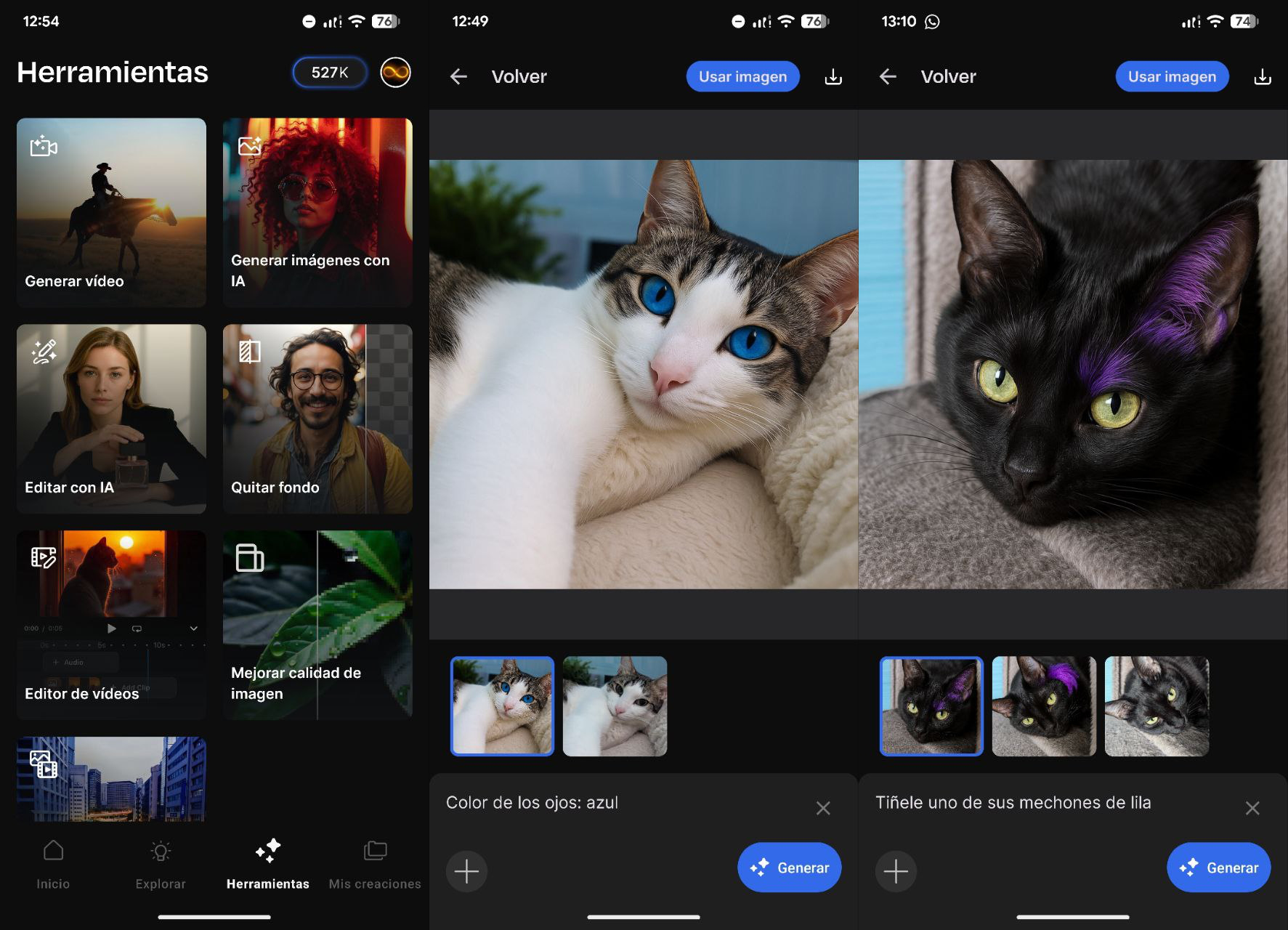Tap Generar under the azul prompt
The image size is (1288, 930).
789,868
